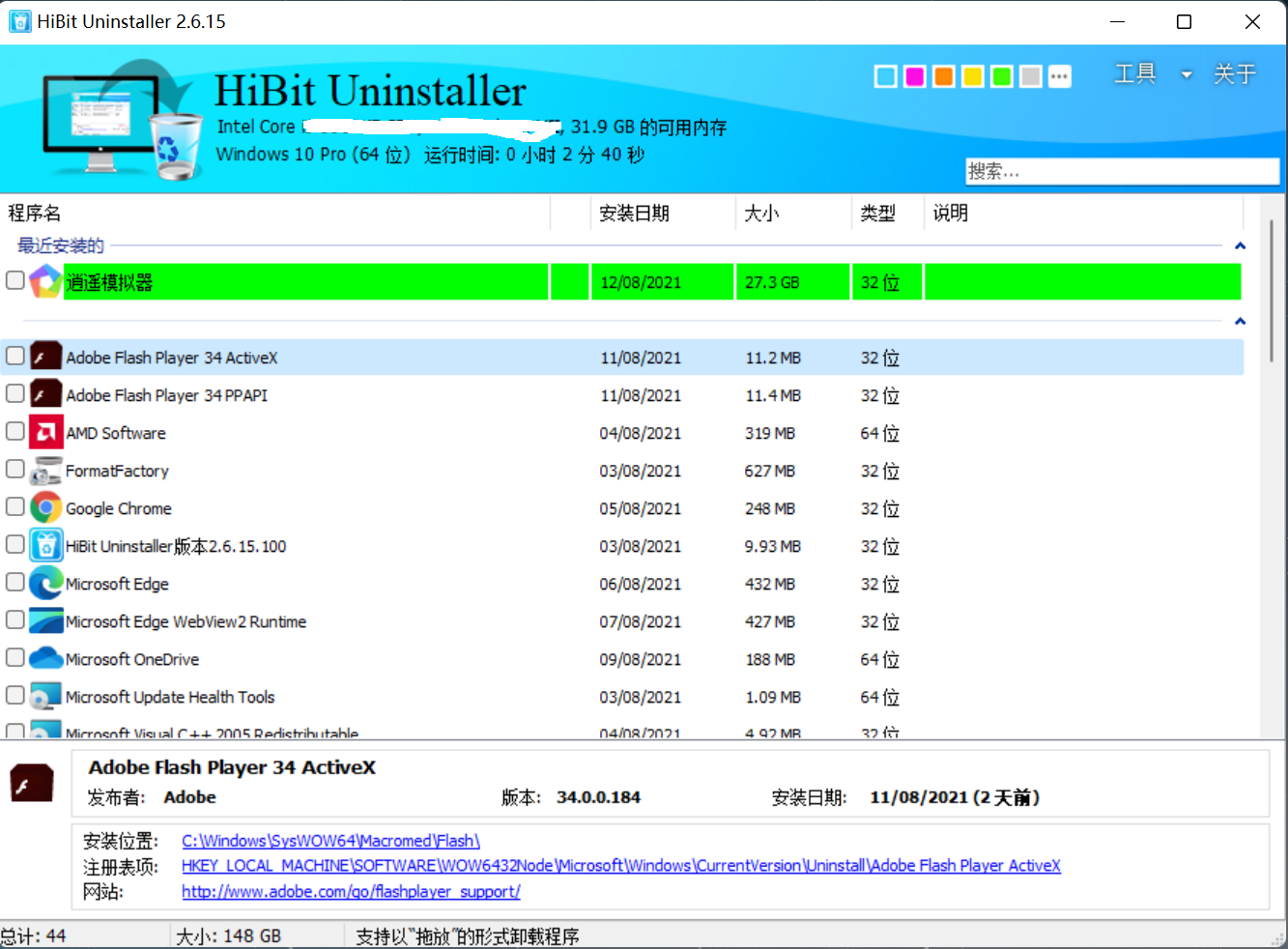Tick the Adobe Flash Player 34 PPAPI checkbox

pos(14,393)
